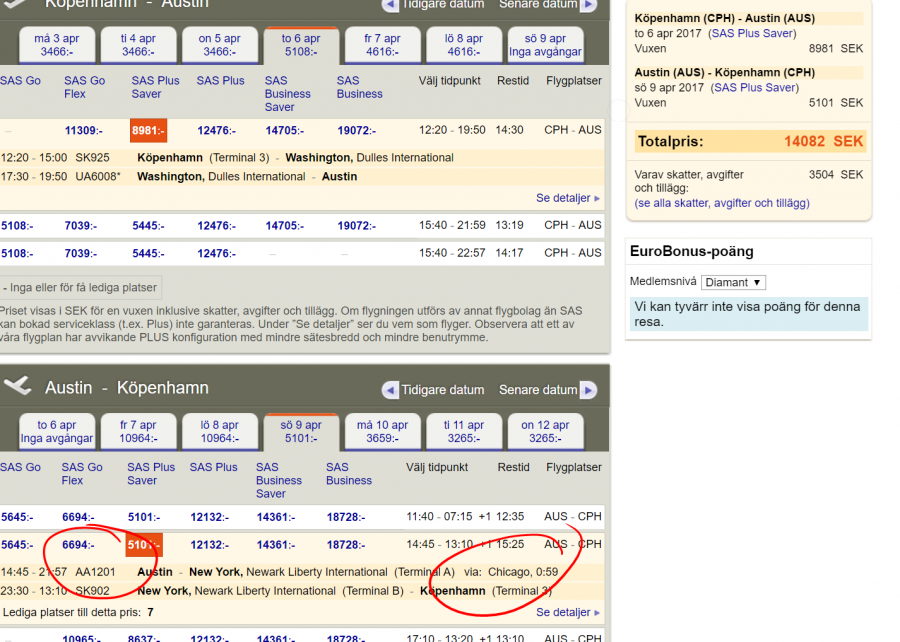Choose 5108:- SAS Go on 15:40 - 22:57 flight
The width and height of the screenshot is (900, 642).
click(x=17, y=254)
